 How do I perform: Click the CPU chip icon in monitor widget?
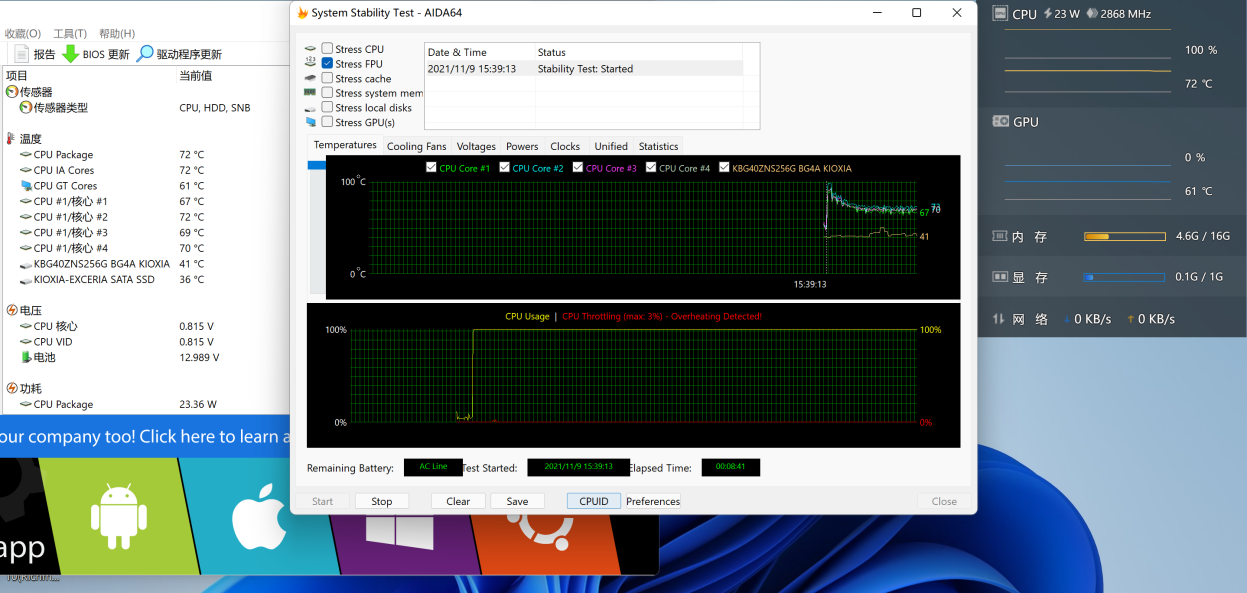tap(1000, 13)
